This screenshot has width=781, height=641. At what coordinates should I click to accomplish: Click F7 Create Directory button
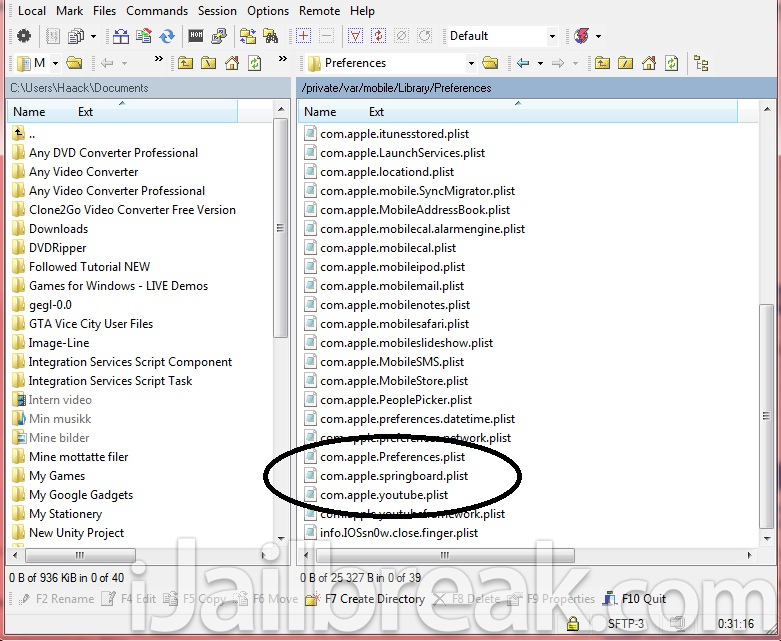tap(365, 599)
